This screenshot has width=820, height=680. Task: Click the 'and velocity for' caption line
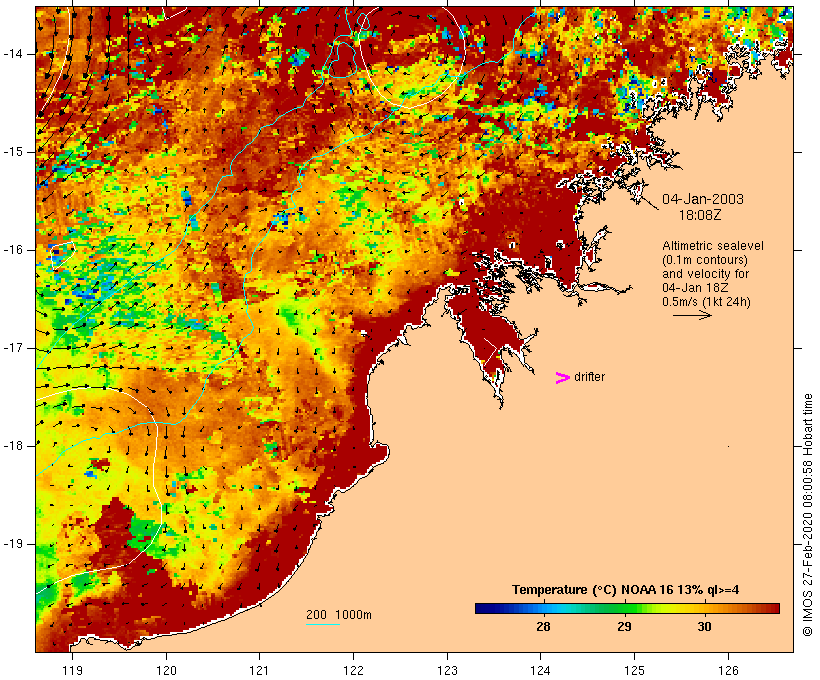tap(705, 274)
